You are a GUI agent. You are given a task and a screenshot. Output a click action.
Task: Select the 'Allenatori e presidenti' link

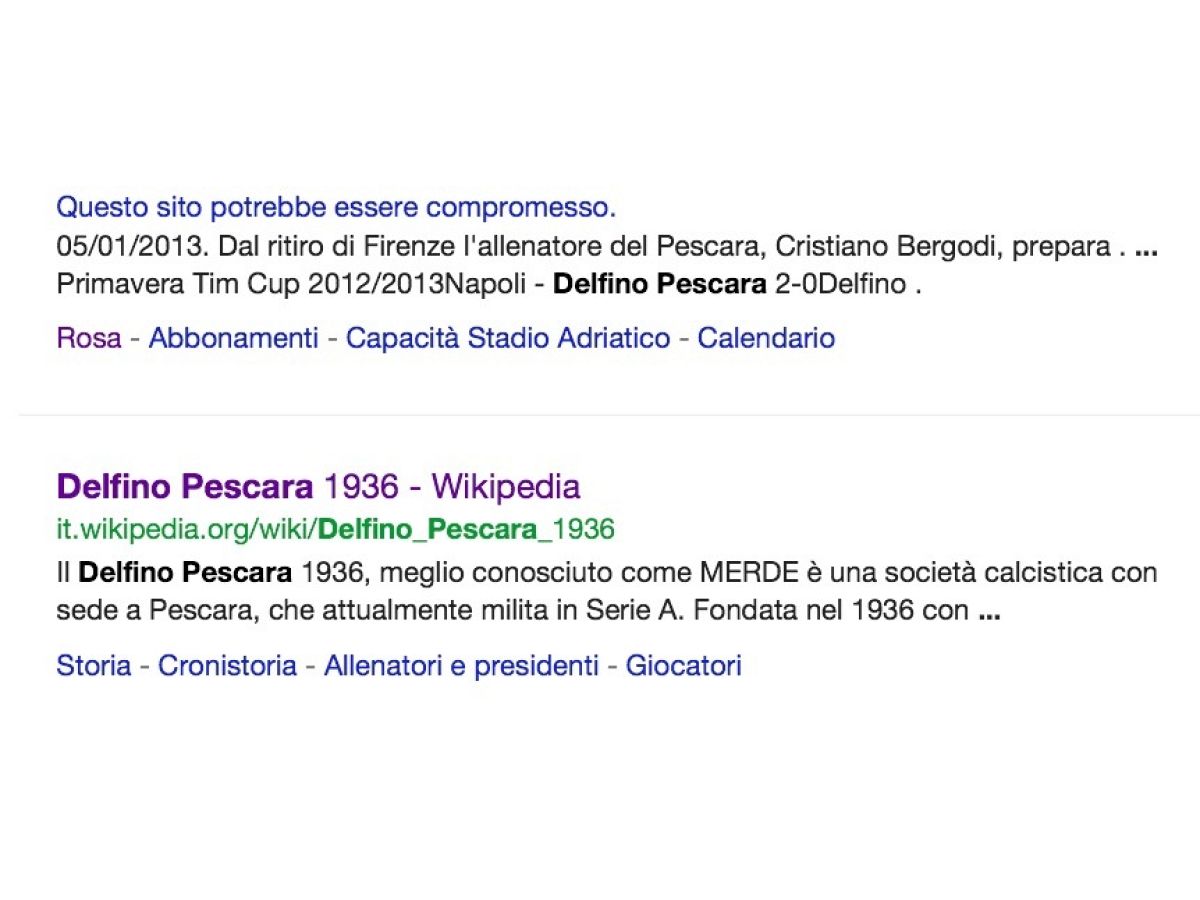coord(461,666)
